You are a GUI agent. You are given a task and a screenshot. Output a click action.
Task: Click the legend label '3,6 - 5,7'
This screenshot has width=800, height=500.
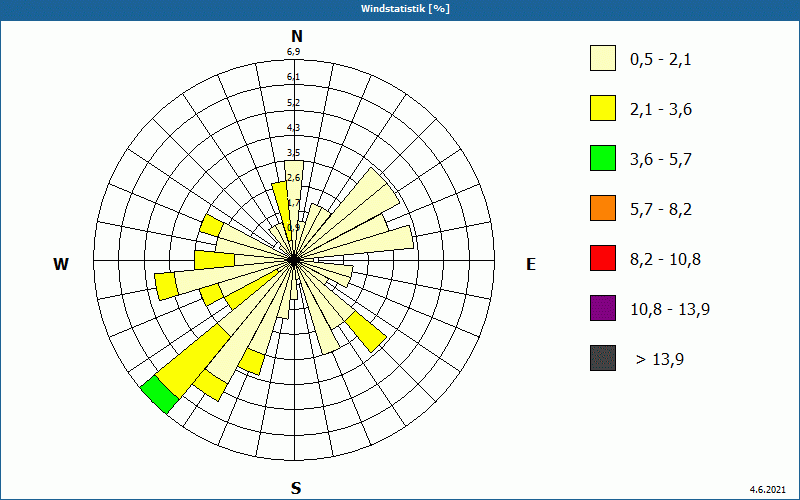[x=661, y=160]
